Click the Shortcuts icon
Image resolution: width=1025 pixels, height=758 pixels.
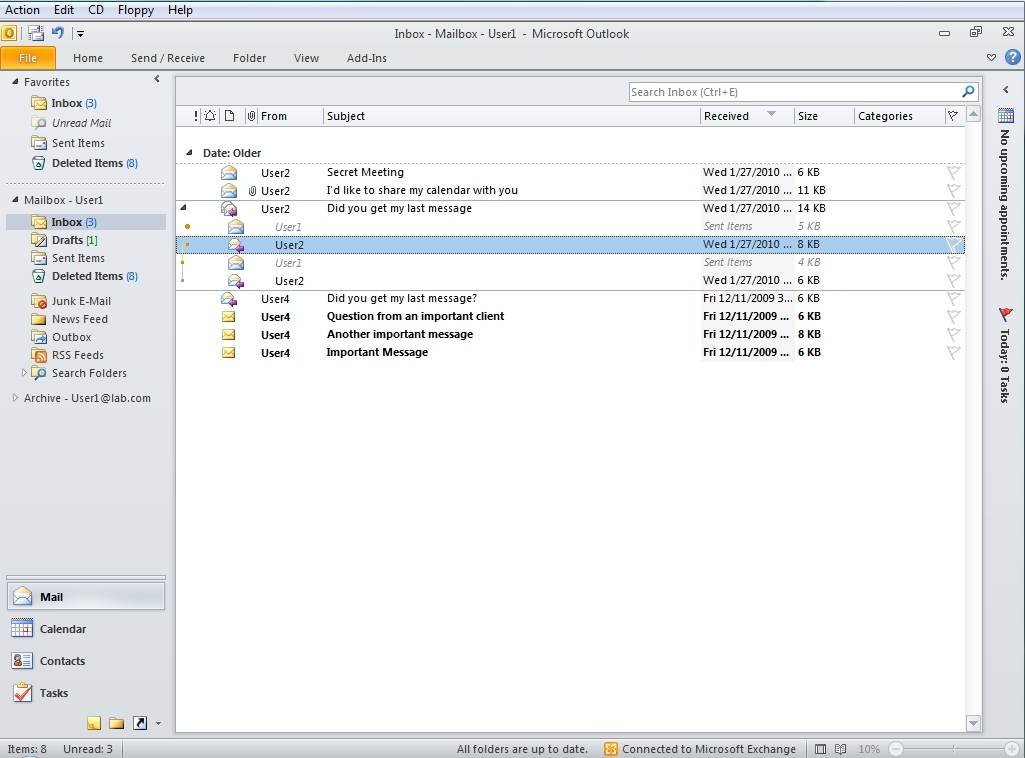[140, 723]
